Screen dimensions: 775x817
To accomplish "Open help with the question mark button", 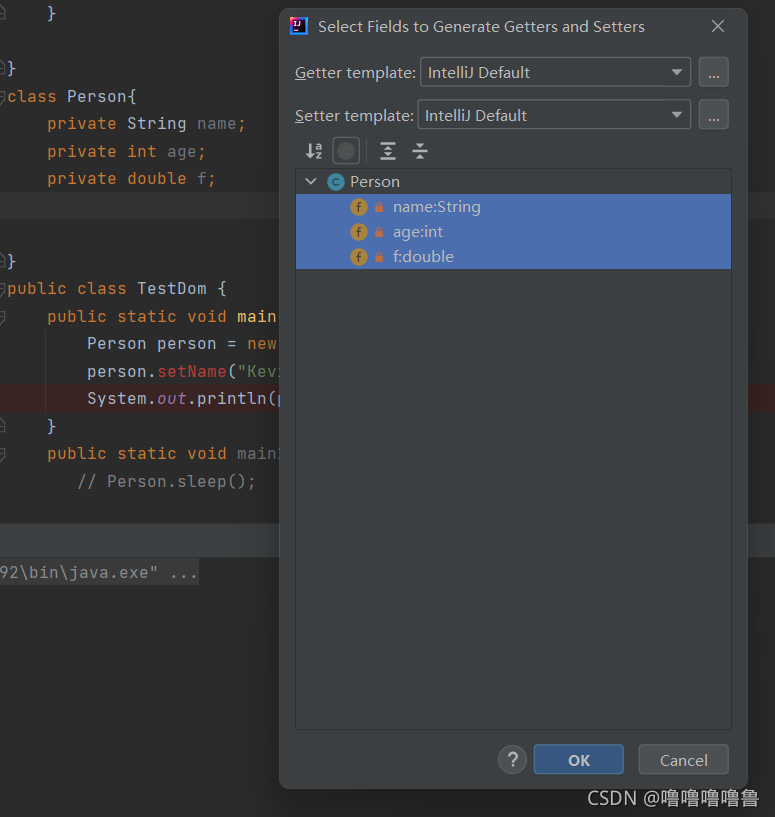I will tap(512, 760).
